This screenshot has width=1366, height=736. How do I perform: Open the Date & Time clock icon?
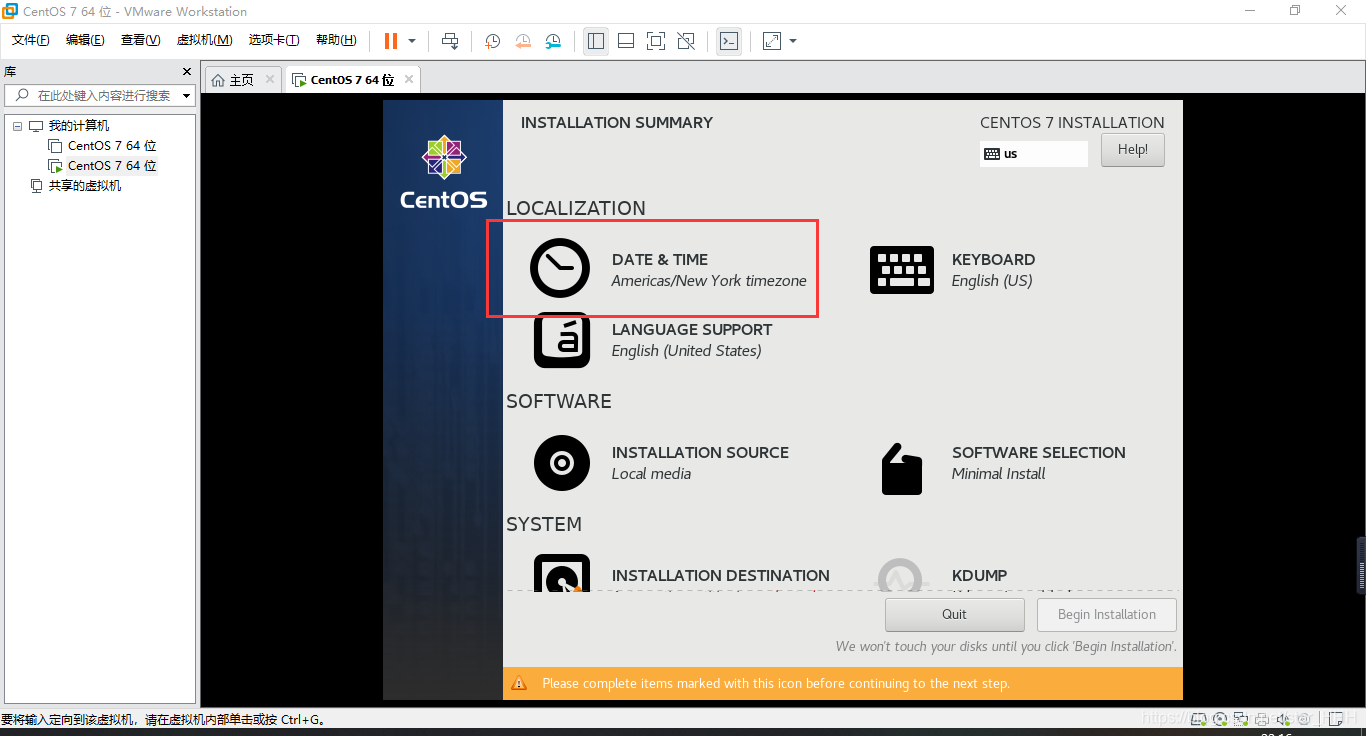tap(560, 268)
